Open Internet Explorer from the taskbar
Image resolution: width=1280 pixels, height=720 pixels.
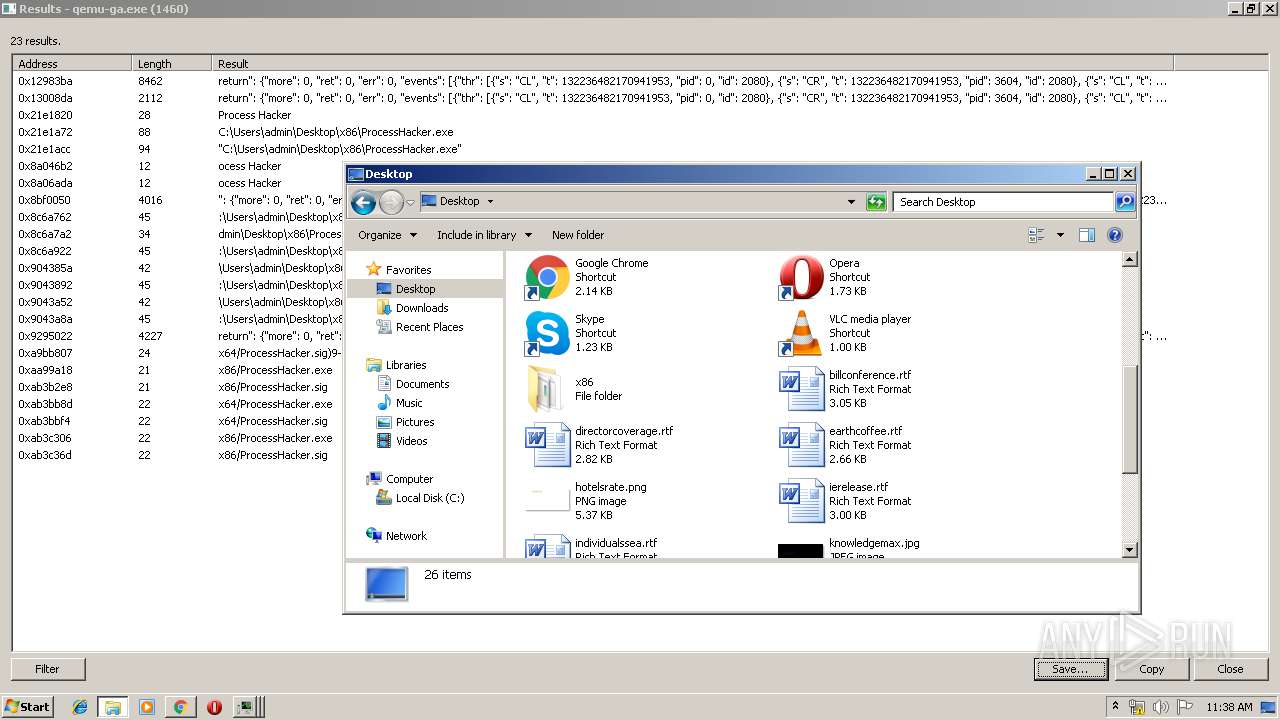coord(80,707)
